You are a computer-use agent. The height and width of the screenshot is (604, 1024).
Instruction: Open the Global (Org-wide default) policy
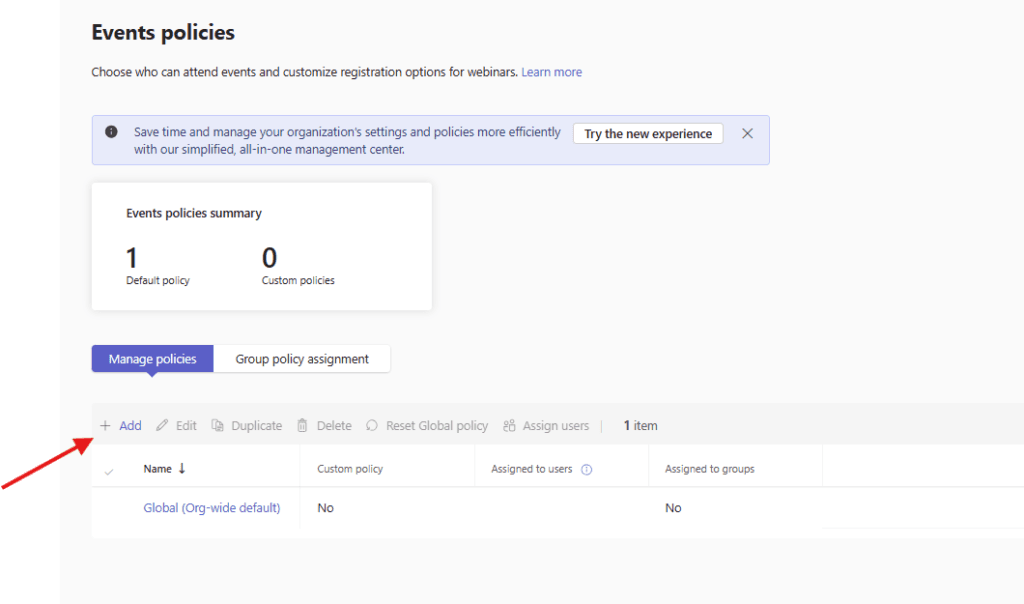[211, 508]
